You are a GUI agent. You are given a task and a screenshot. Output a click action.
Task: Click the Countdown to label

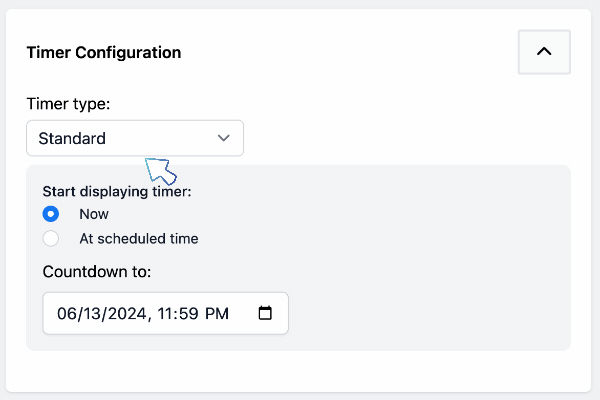click(x=97, y=272)
